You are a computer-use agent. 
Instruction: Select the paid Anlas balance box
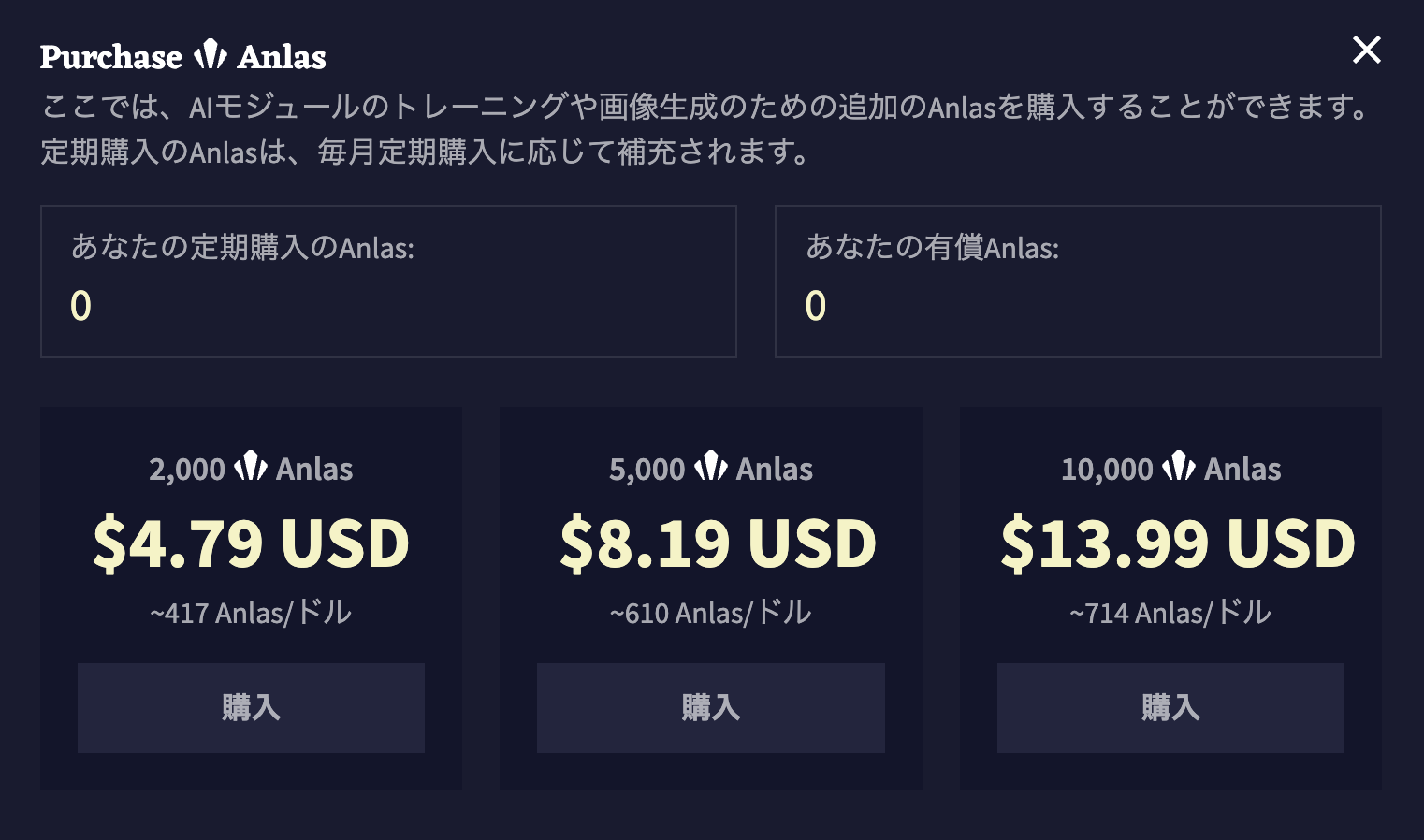click(x=1078, y=282)
